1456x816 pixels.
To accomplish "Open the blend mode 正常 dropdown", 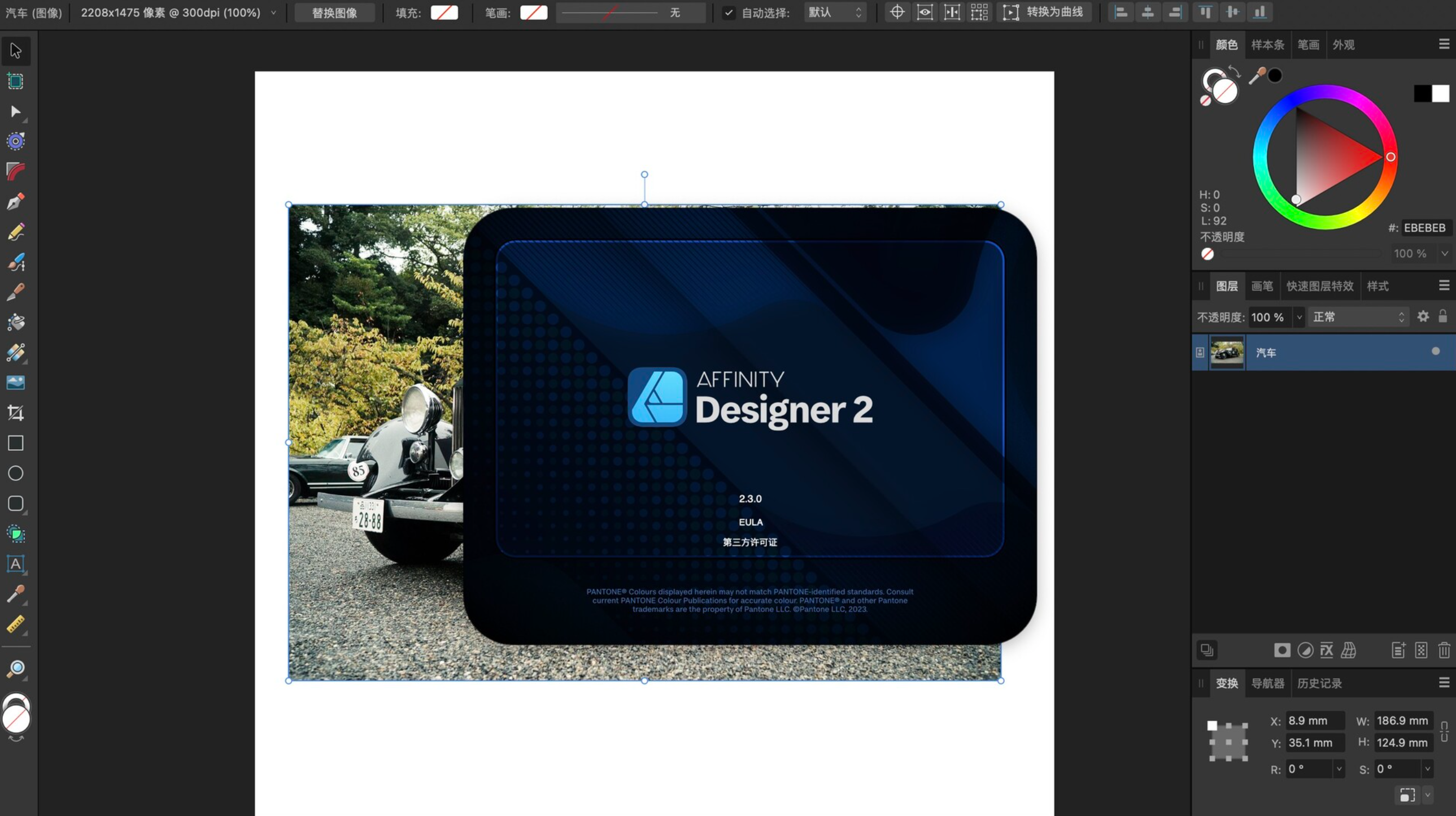I will coord(1359,316).
